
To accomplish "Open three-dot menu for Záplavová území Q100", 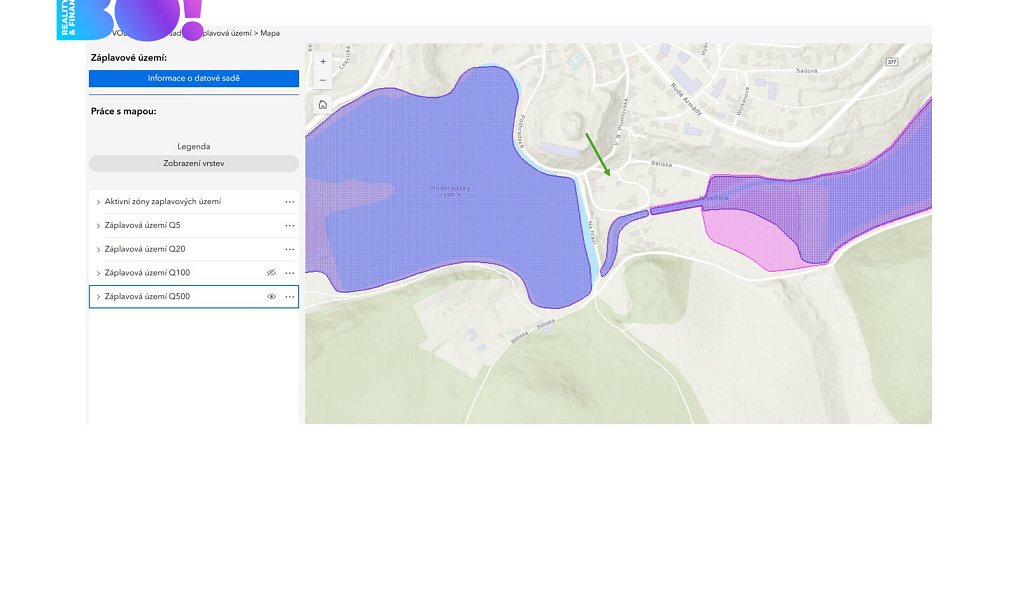I will [290, 273].
